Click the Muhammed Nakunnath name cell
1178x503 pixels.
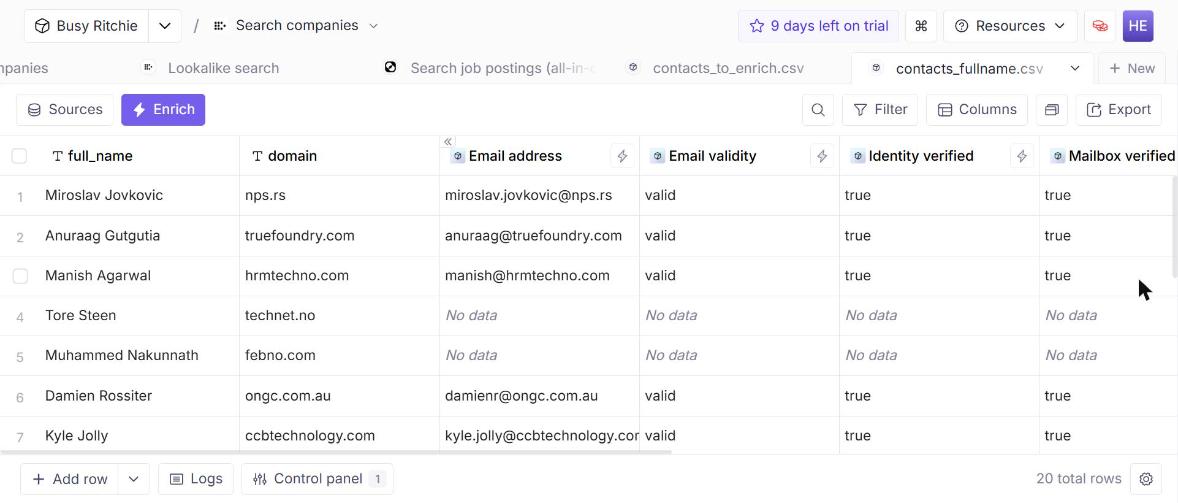point(140,355)
